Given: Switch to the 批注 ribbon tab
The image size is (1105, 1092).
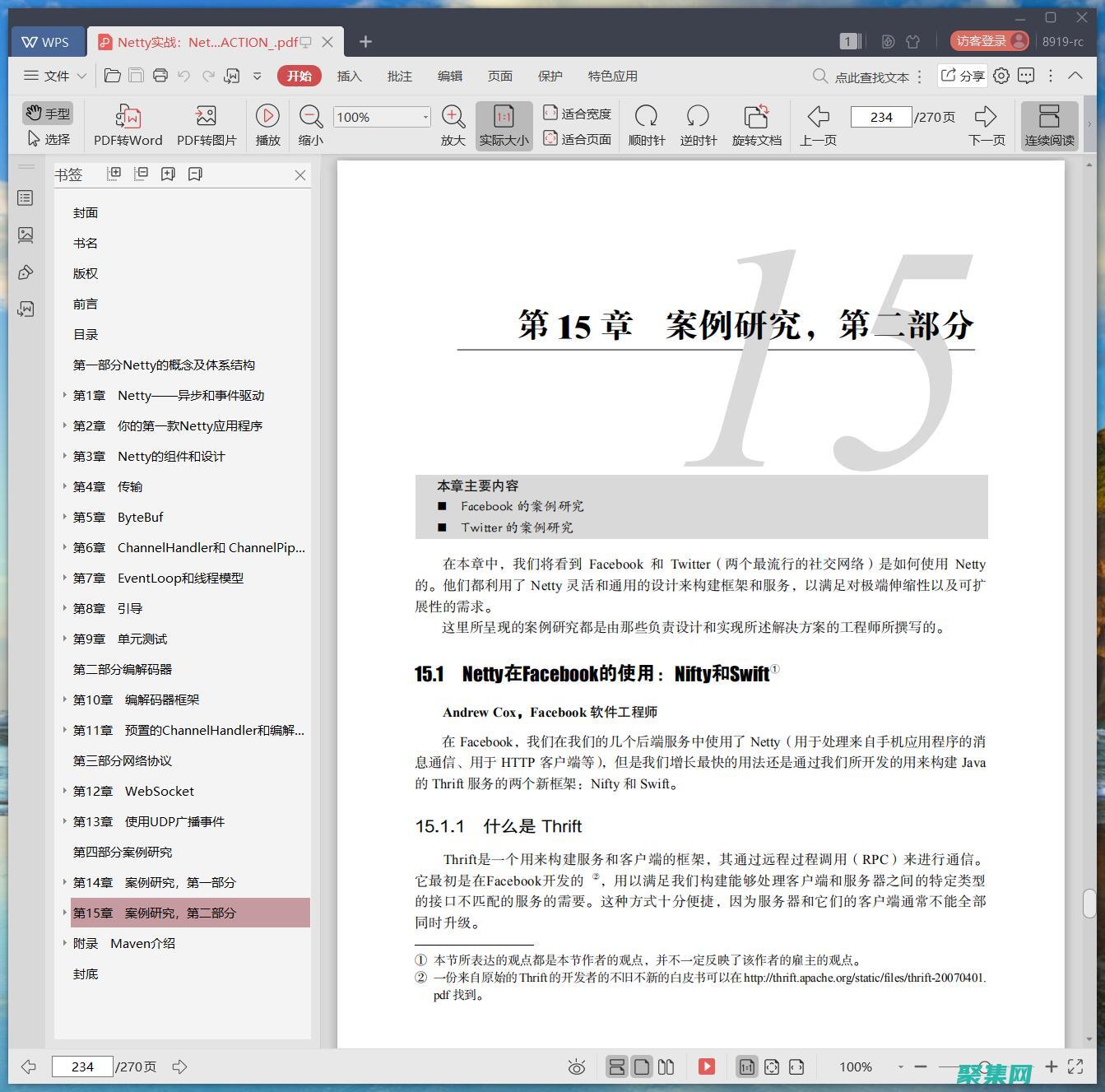Looking at the screenshot, I should (x=400, y=76).
